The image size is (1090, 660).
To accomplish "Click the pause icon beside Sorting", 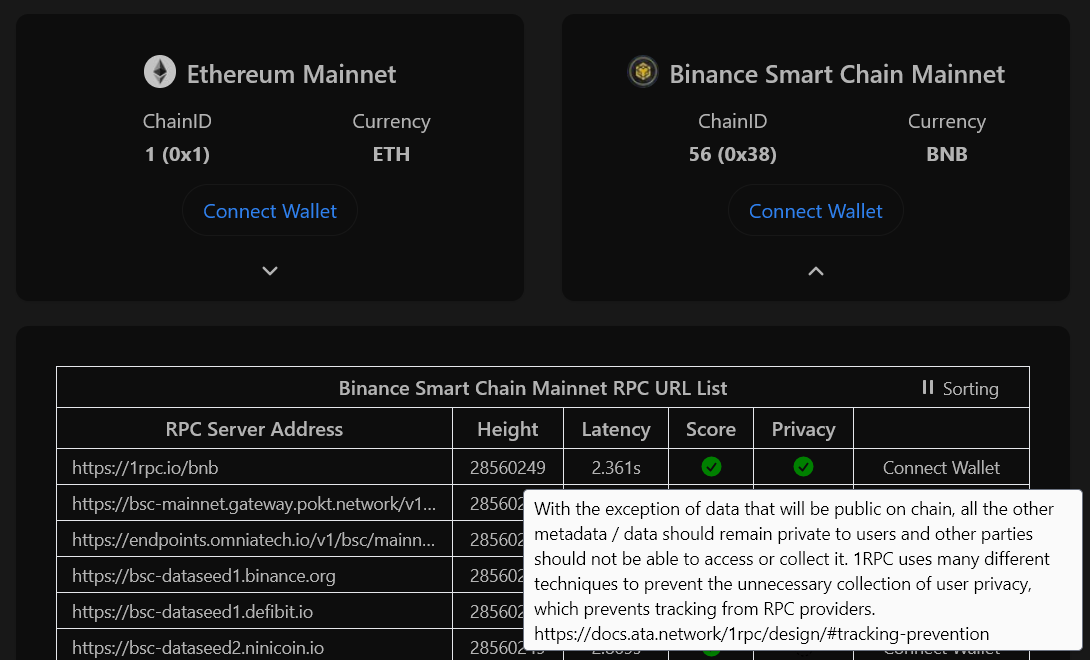I will click(x=928, y=387).
